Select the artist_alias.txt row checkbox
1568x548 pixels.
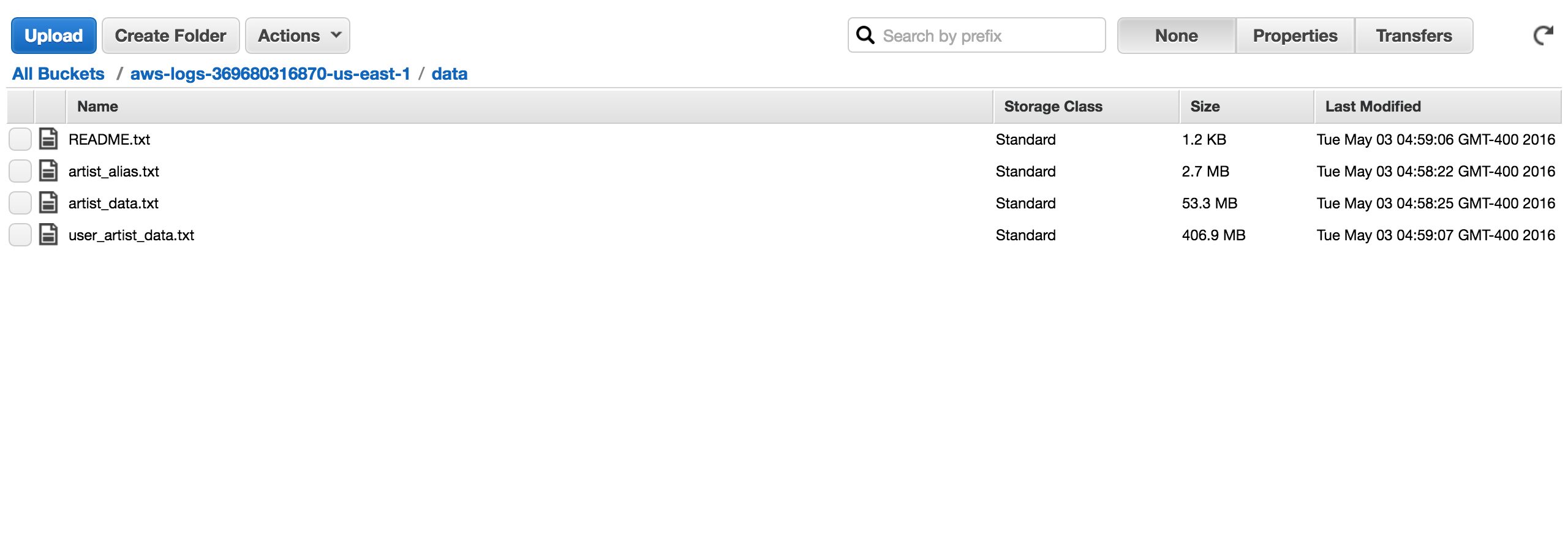(20, 171)
